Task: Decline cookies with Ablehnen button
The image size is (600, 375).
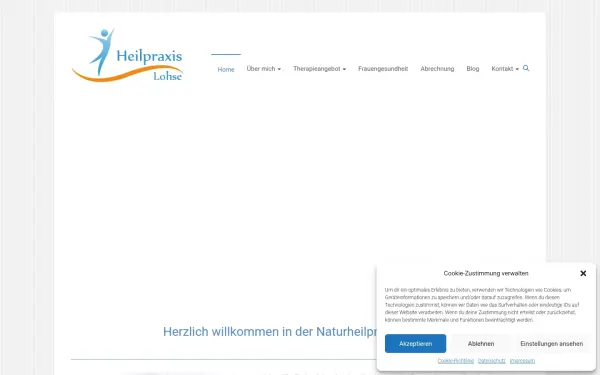Action: tap(481, 344)
